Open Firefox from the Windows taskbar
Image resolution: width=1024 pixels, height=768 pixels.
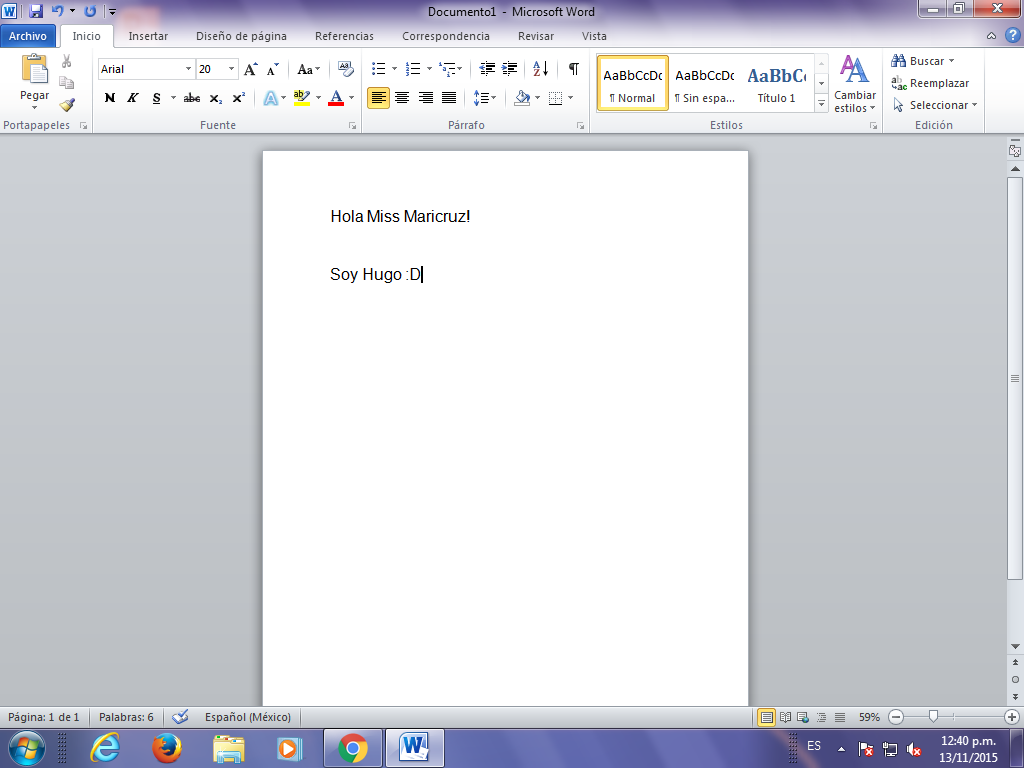tap(166, 748)
